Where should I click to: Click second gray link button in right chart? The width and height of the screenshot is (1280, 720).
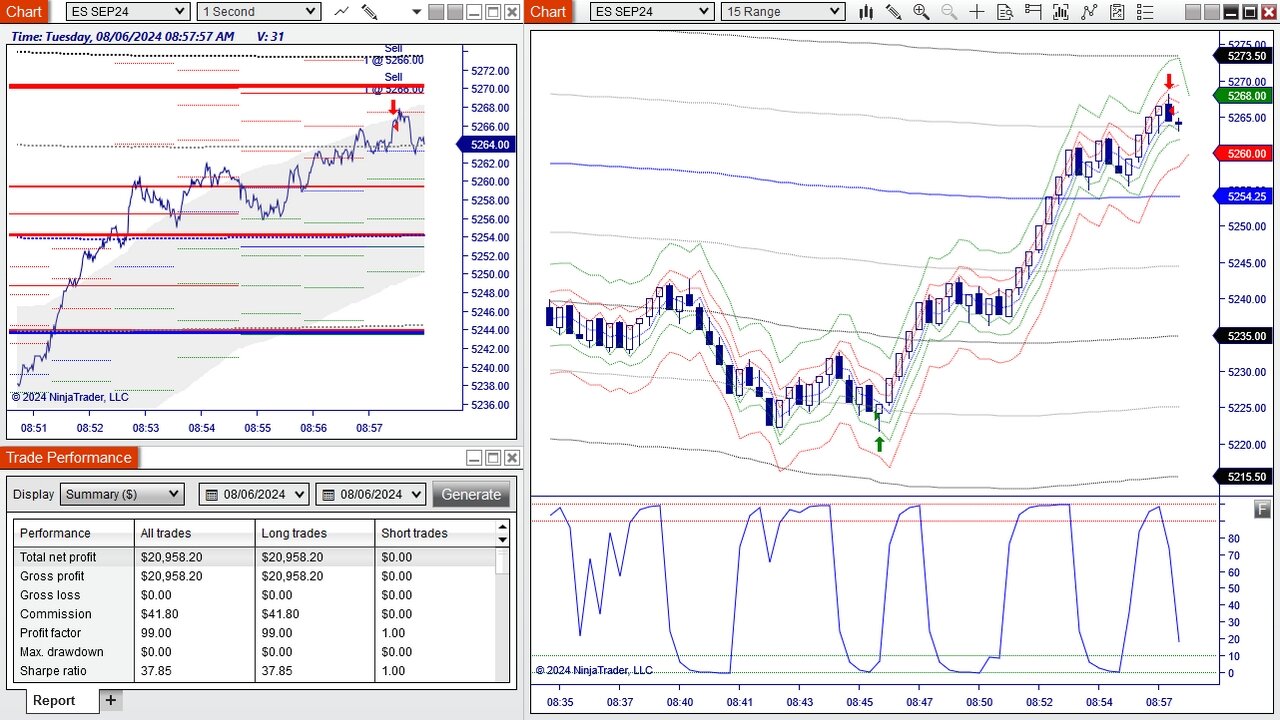tap(1211, 12)
